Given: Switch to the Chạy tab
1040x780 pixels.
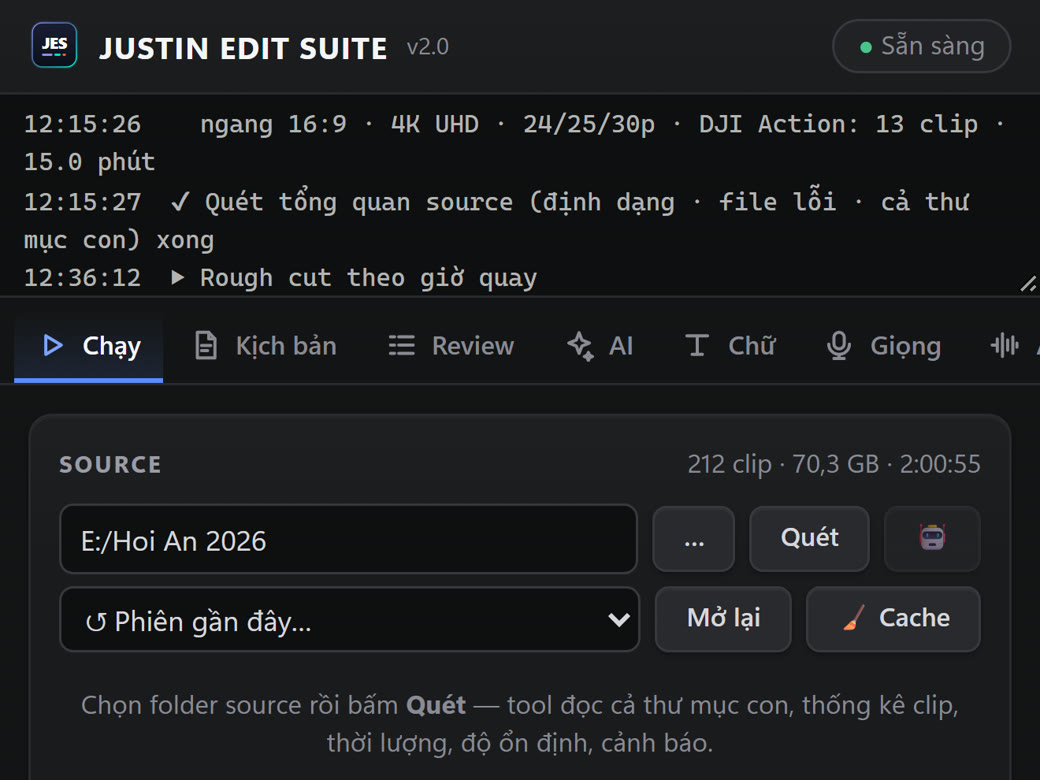Looking at the screenshot, I should pyautogui.click(x=89, y=347).
